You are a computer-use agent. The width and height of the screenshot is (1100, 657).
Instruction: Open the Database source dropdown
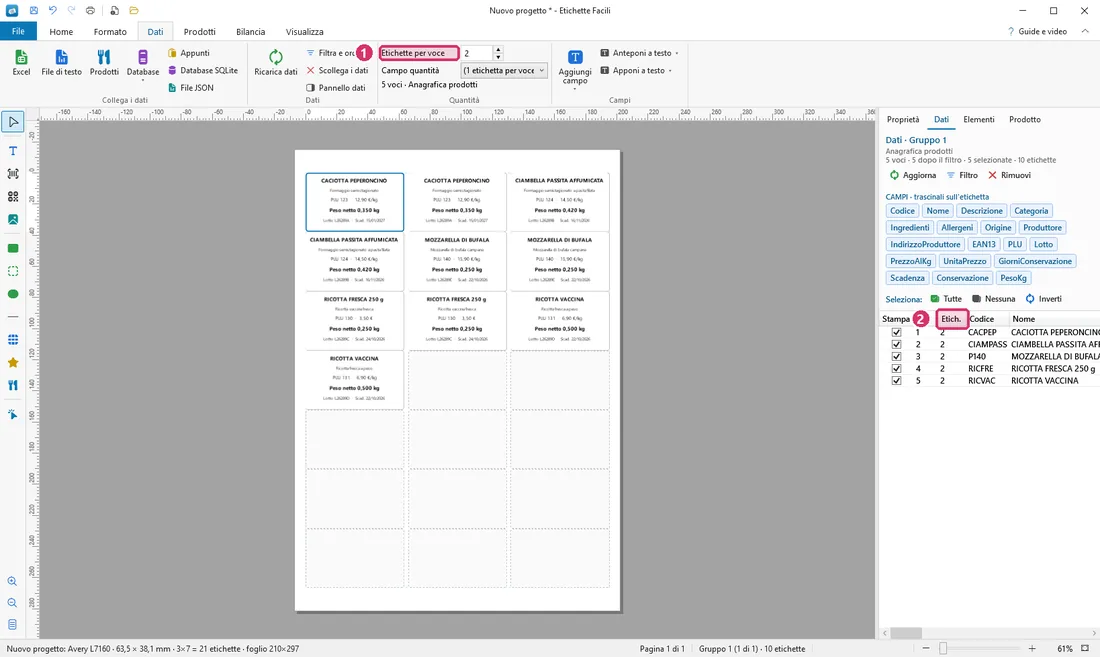tap(142, 66)
